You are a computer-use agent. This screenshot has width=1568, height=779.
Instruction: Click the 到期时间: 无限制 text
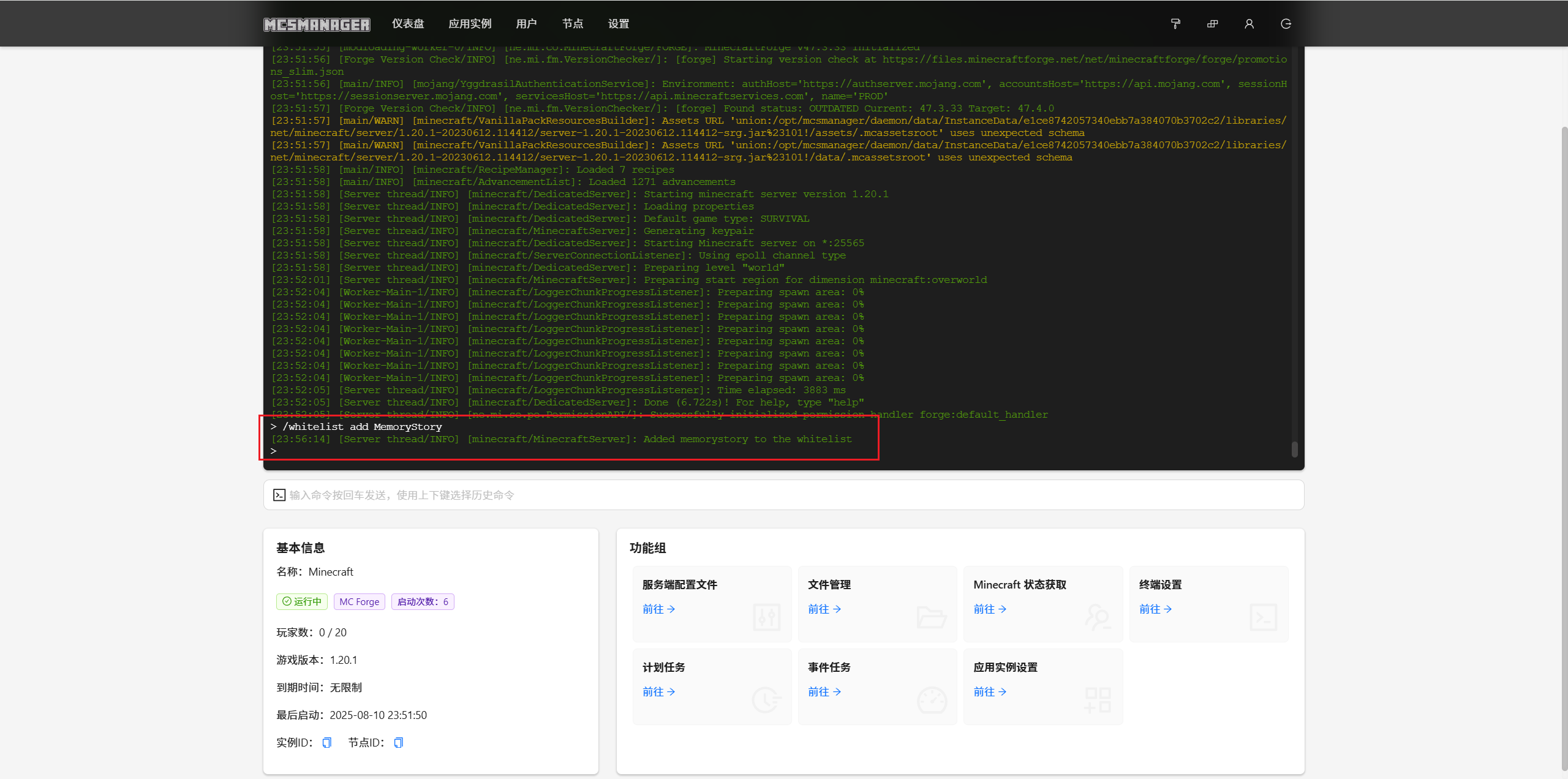pyautogui.click(x=319, y=687)
